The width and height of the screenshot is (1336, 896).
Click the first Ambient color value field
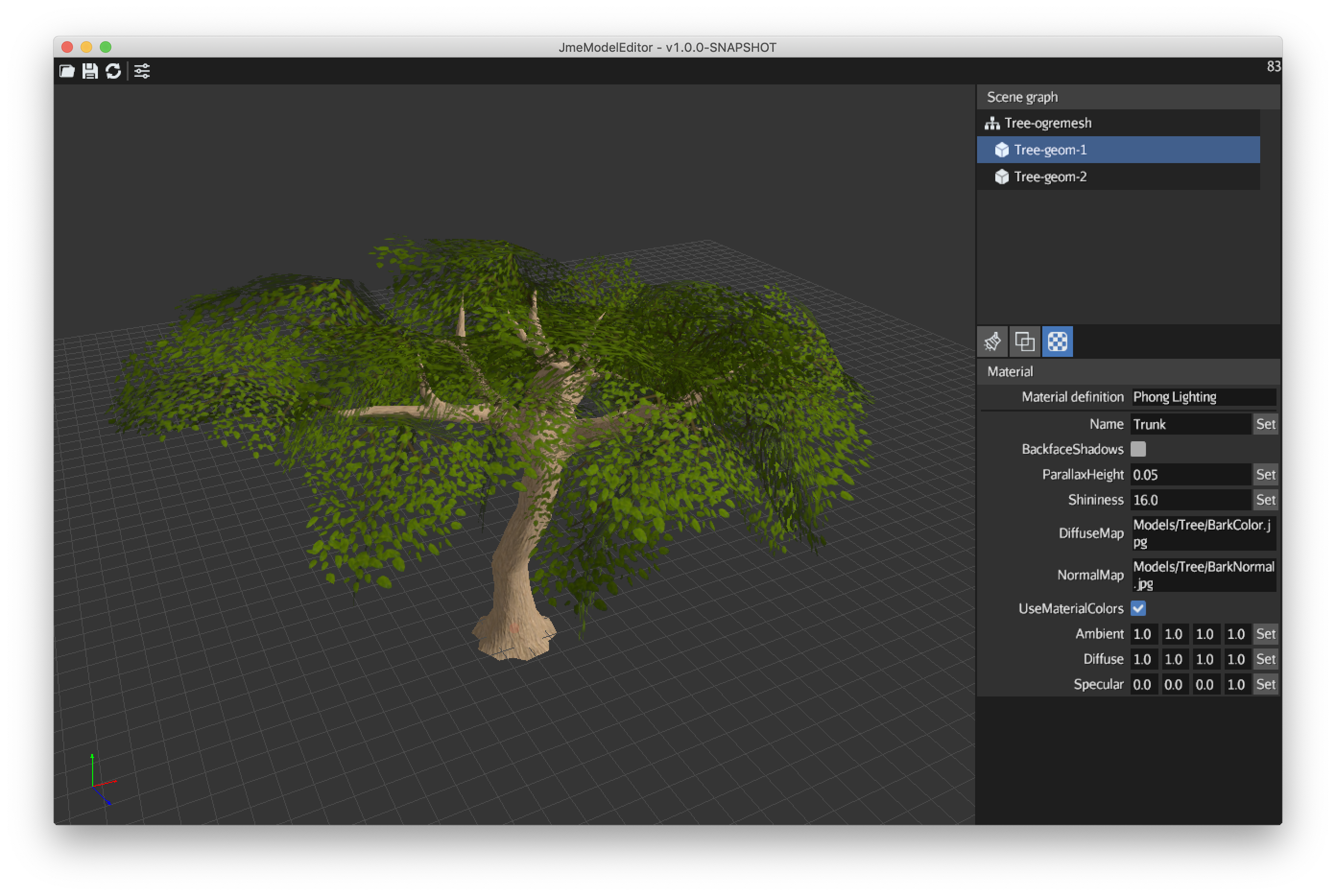pyautogui.click(x=1144, y=634)
